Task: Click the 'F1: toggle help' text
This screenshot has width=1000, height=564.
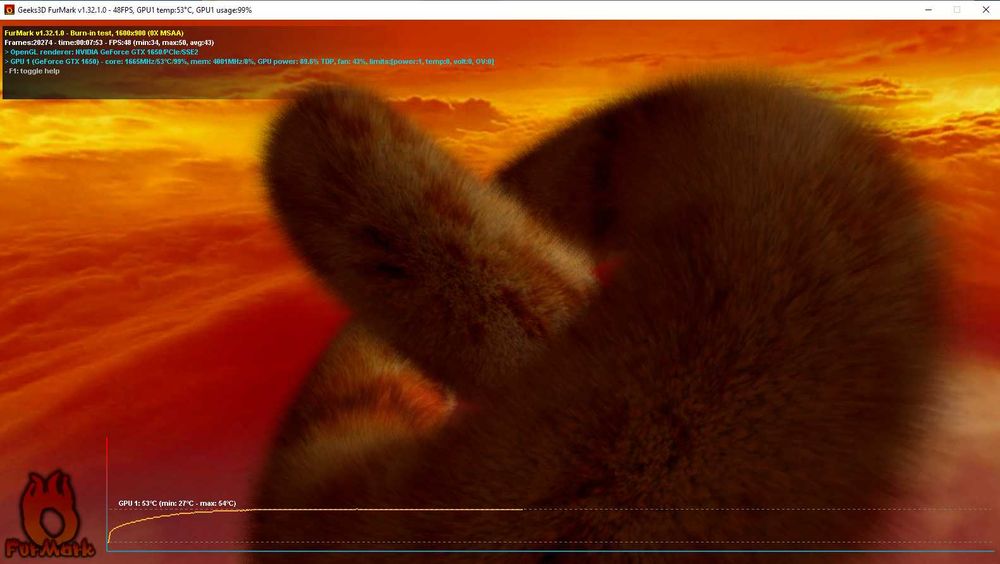Action: pyautogui.click(x=32, y=71)
